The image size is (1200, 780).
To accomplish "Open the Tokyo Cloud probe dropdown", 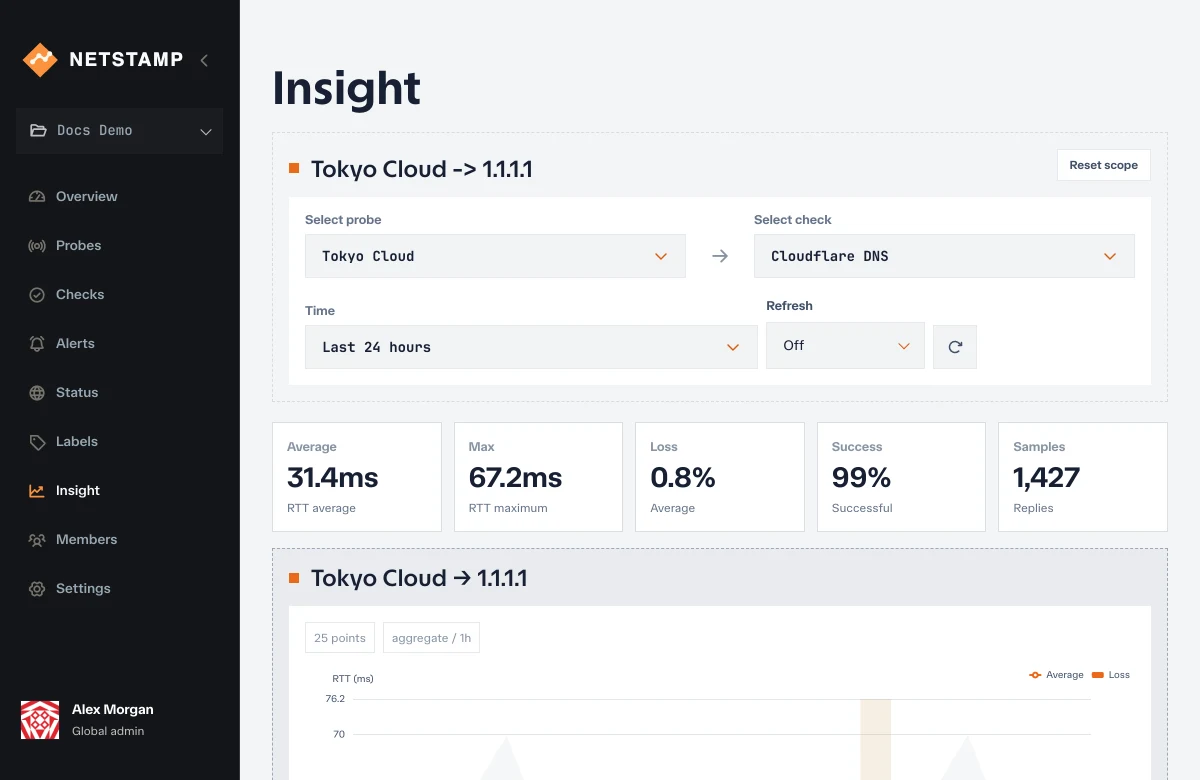I will [495, 256].
